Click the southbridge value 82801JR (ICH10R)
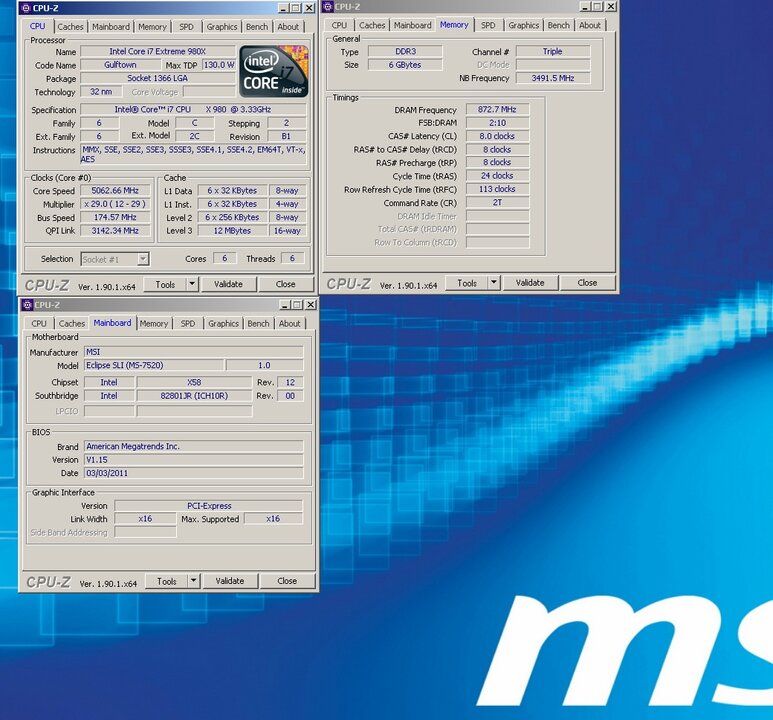 tap(194, 396)
